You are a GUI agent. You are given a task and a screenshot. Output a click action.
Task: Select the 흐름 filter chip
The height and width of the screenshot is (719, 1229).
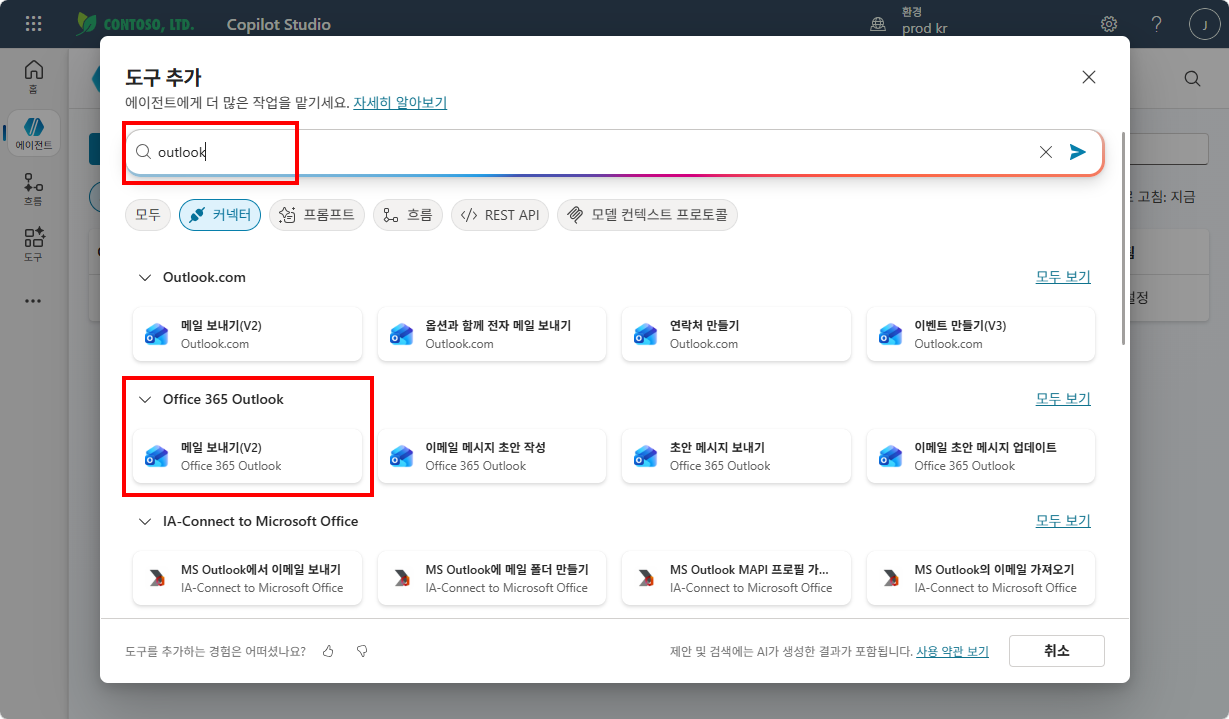408,215
